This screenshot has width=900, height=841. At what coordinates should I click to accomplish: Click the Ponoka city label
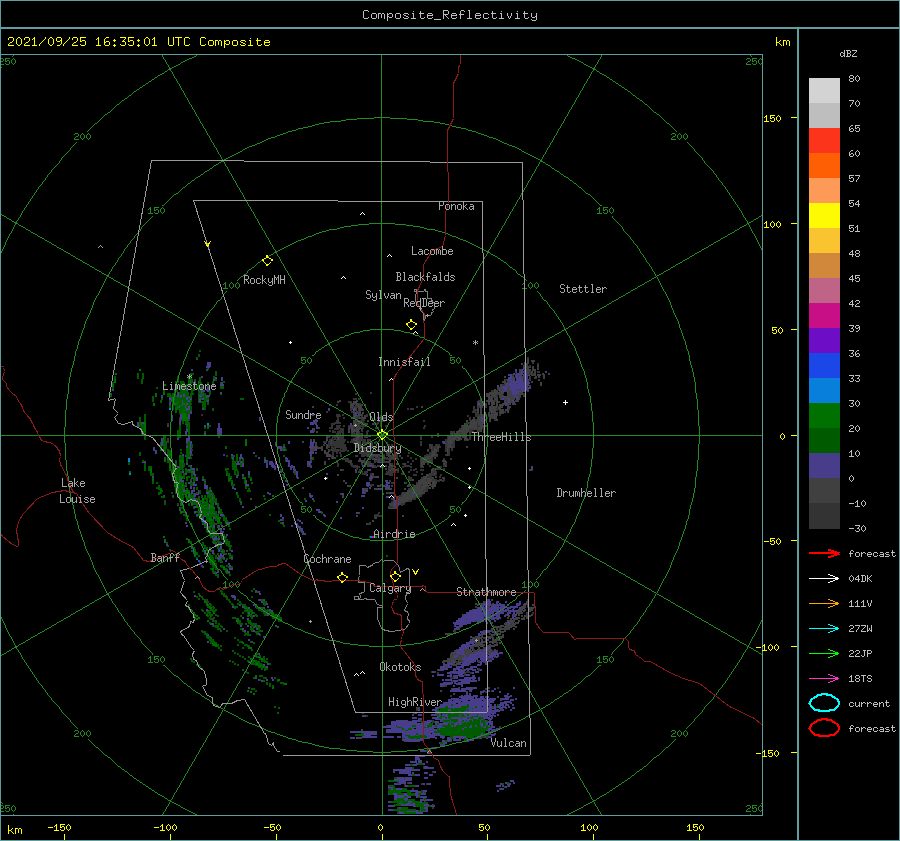coord(456,206)
